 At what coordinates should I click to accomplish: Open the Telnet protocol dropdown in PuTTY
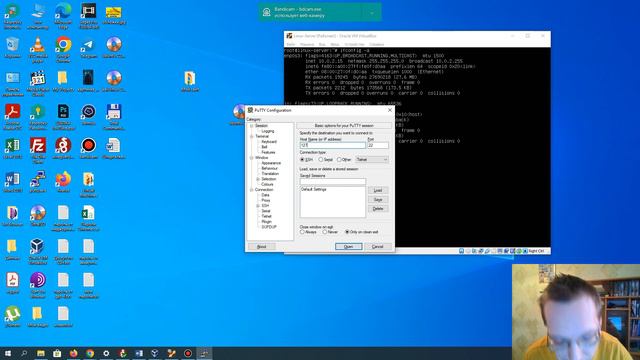[x=372, y=160]
